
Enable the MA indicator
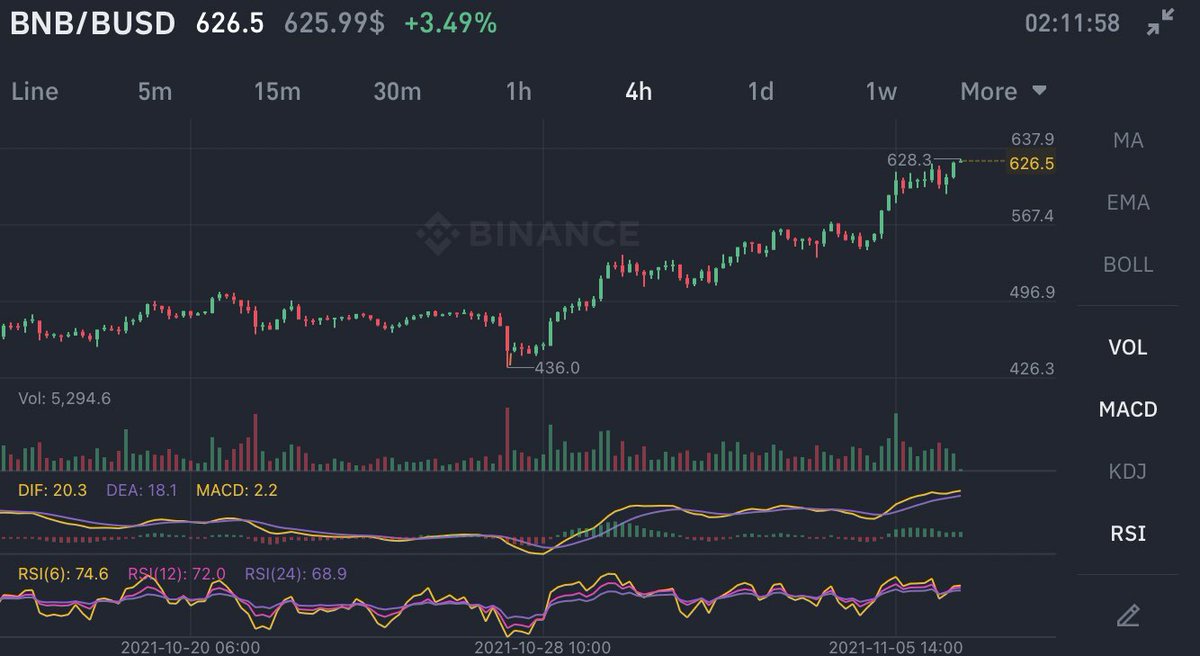tap(1128, 141)
